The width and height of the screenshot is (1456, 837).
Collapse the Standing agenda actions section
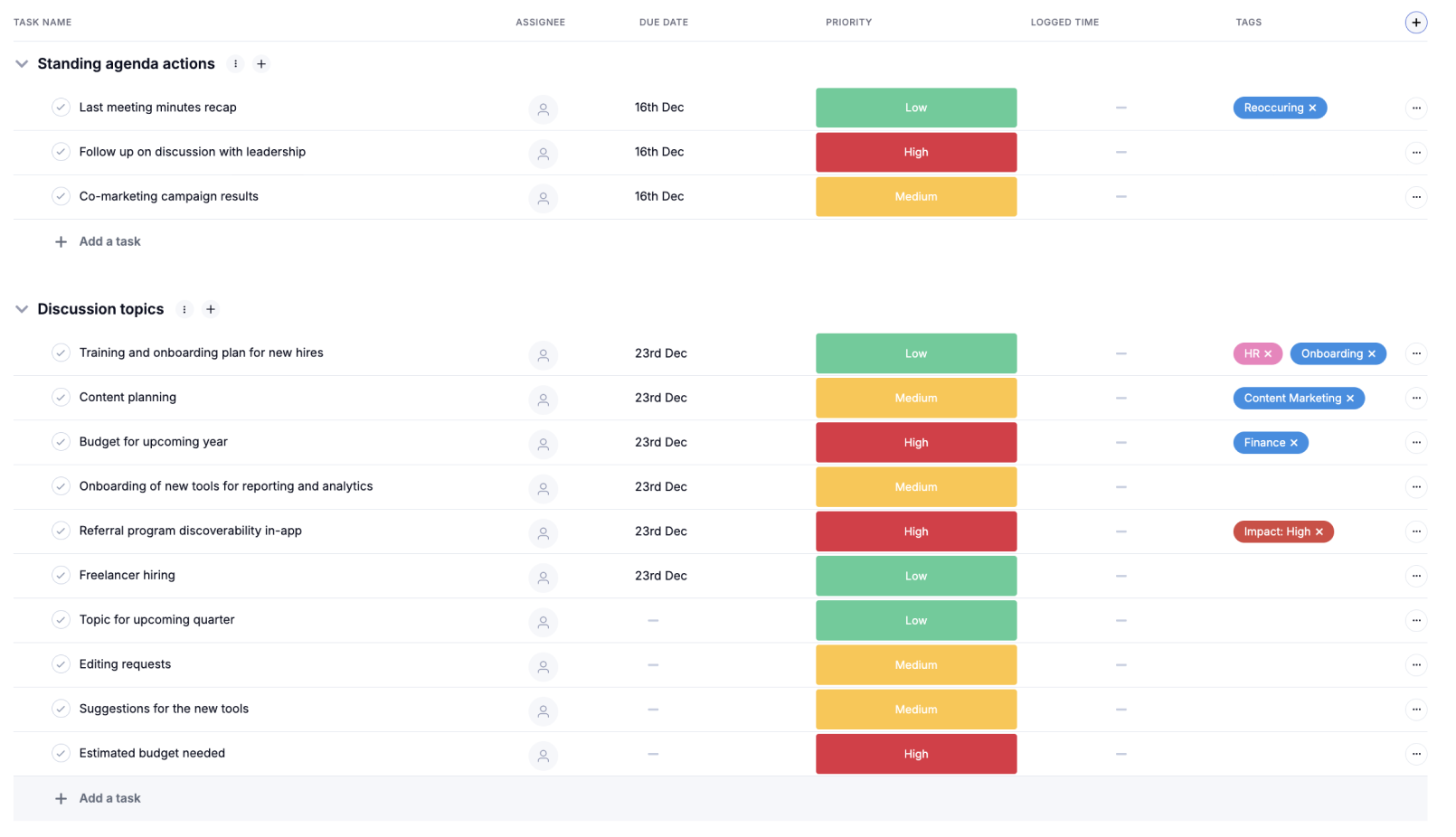coord(22,64)
